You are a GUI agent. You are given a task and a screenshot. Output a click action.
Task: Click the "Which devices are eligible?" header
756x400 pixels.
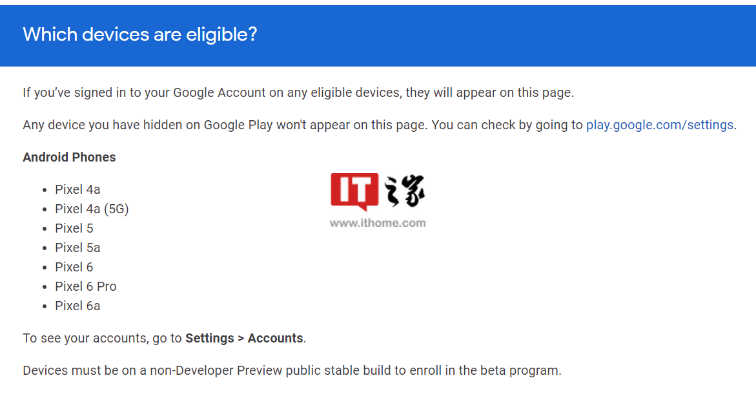tap(140, 34)
